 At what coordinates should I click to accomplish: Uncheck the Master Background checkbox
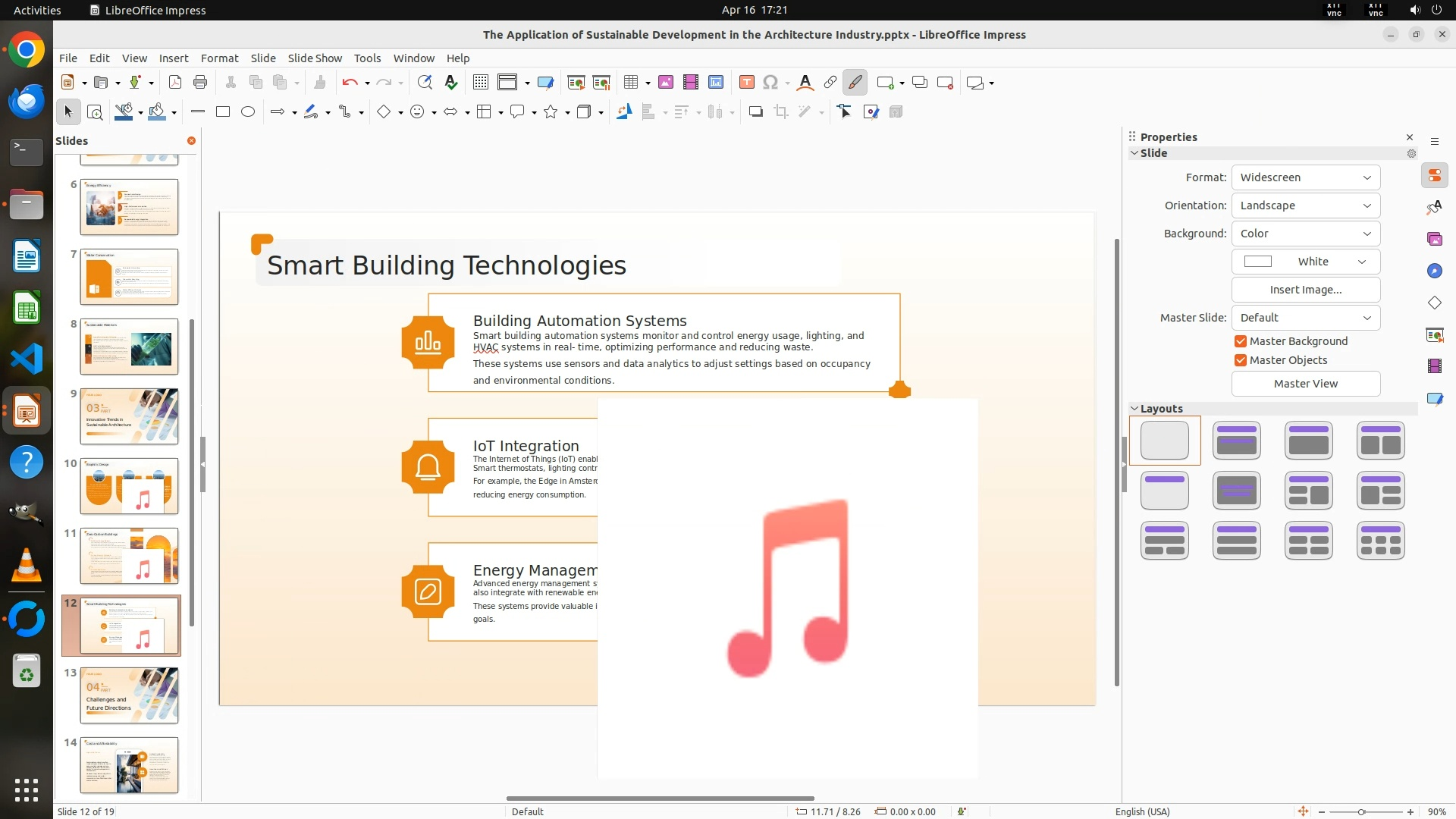coord(1241,341)
